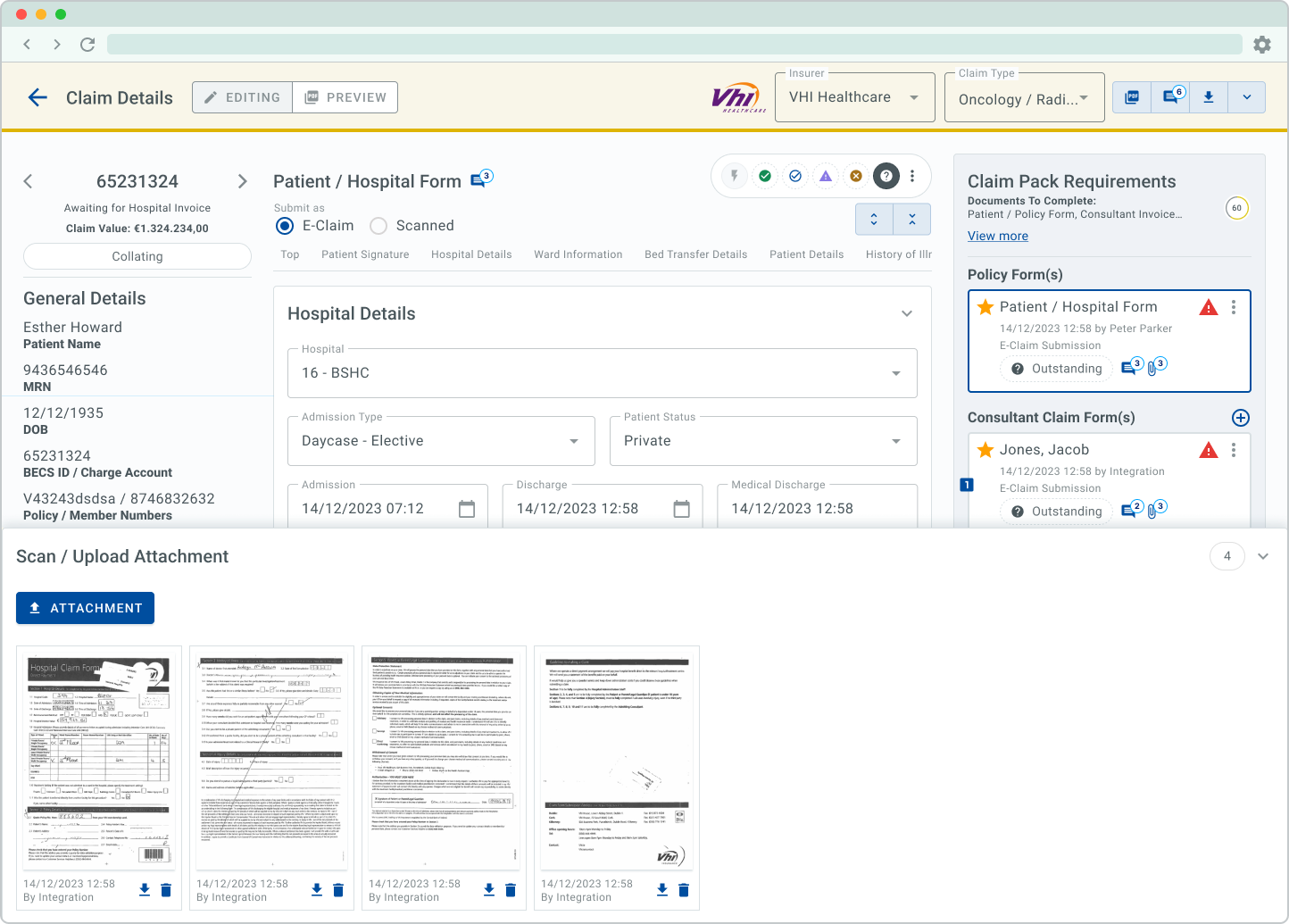Open comments icon with badge 6
Viewport: 1289px width, 924px height.
point(1171,97)
